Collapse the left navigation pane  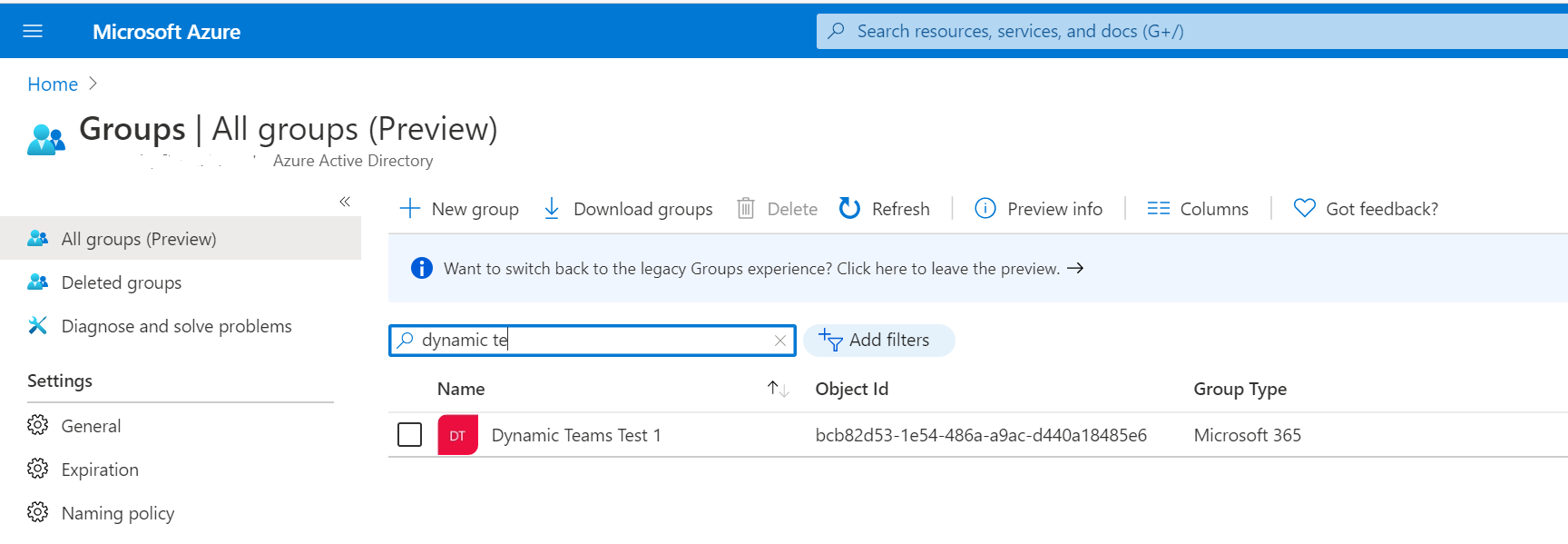(x=345, y=202)
